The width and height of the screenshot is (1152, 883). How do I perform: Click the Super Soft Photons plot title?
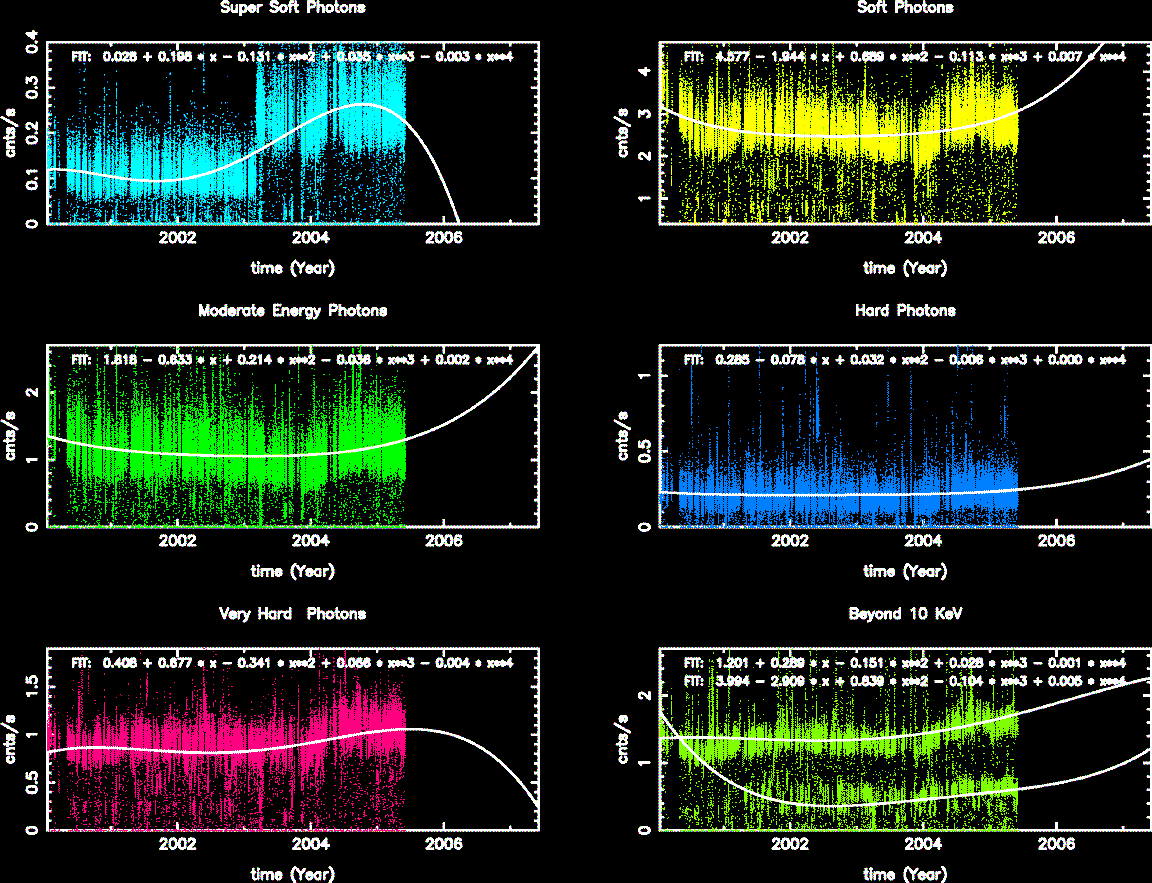(x=292, y=8)
